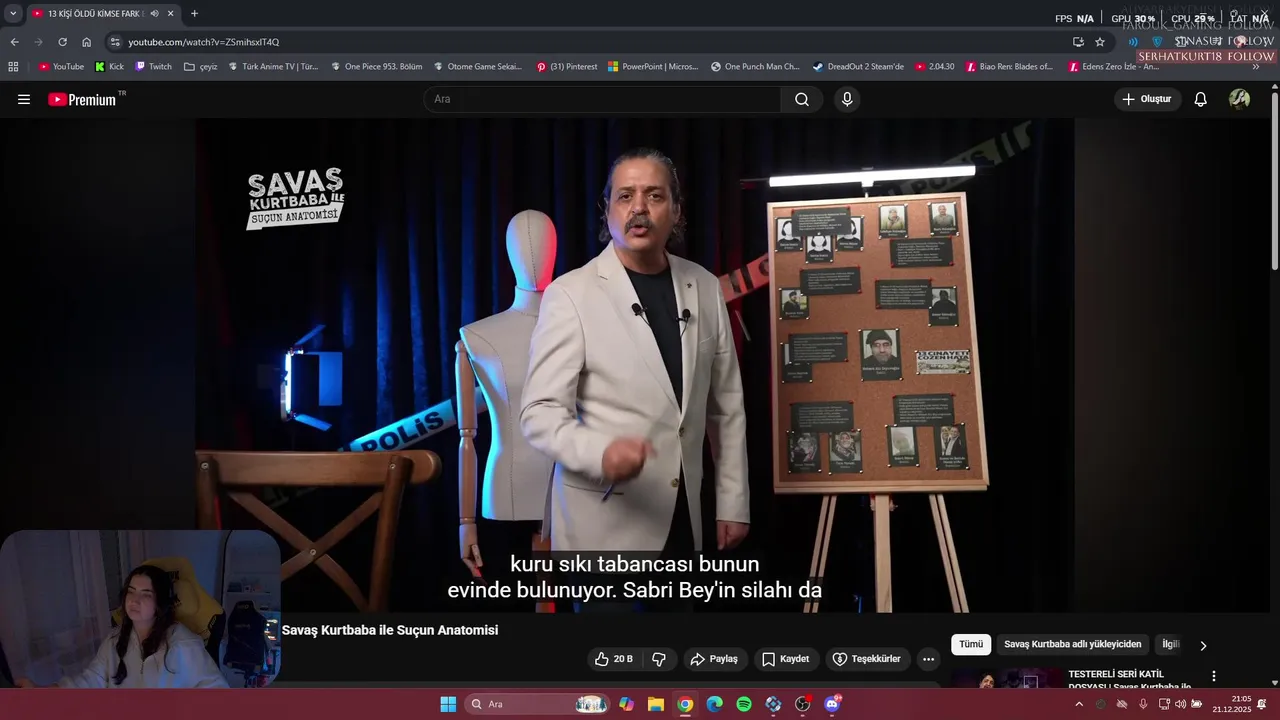Click the Chrome address bar URL
This screenshot has width=1280, height=720.
[x=204, y=42]
